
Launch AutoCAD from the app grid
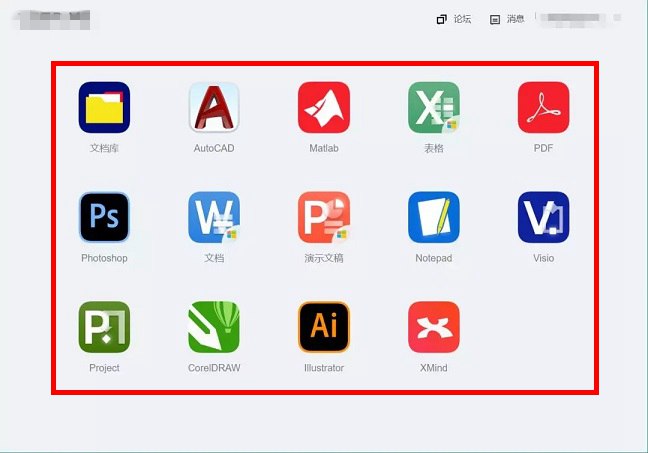coord(214,107)
